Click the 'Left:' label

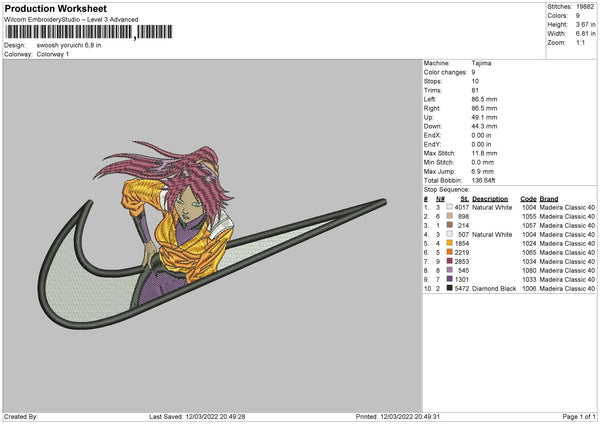[x=429, y=99]
